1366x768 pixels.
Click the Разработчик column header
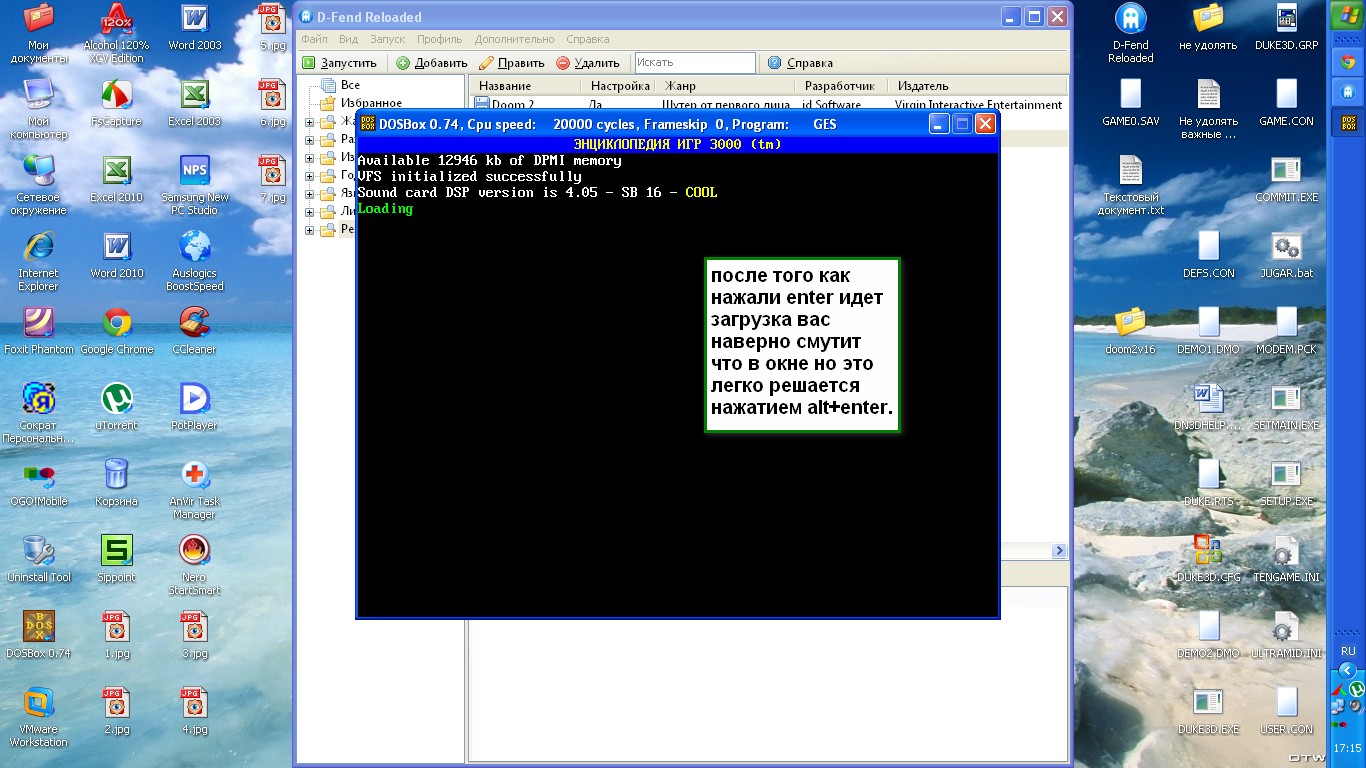[841, 86]
